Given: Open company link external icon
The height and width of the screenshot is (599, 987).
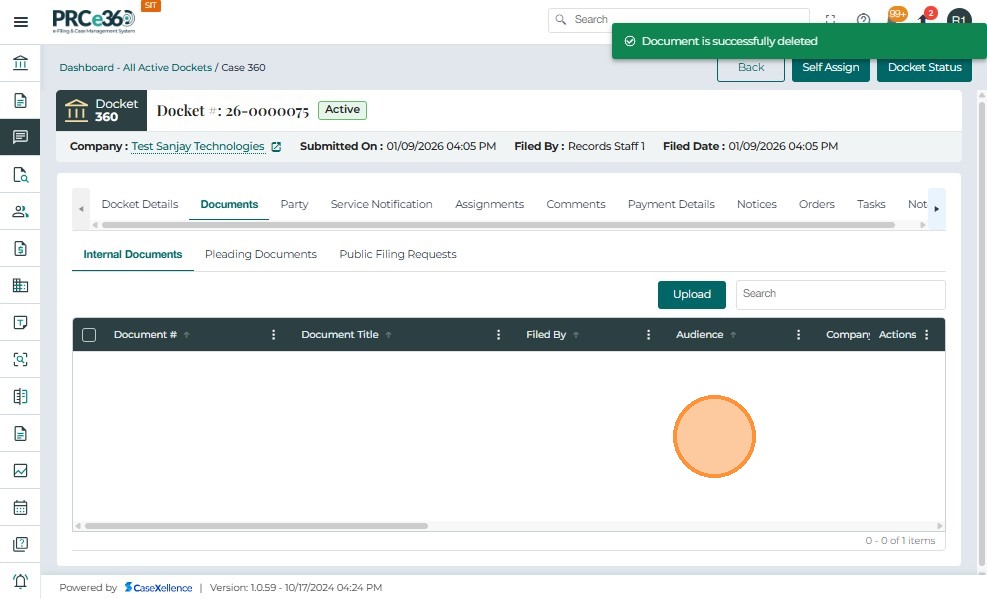Looking at the screenshot, I should (x=276, y=147).
